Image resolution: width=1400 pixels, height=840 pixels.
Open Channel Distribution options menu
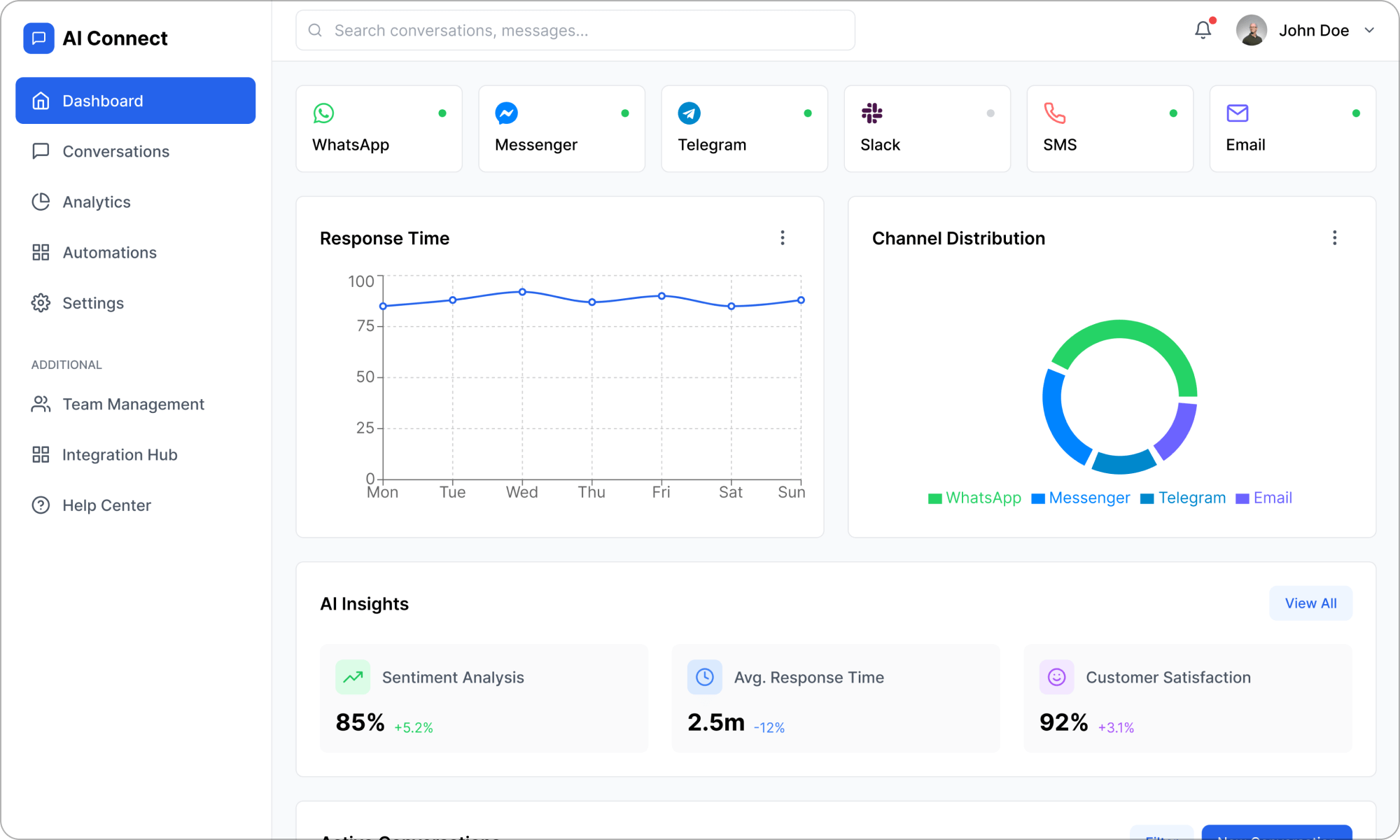coord(1335,238)
